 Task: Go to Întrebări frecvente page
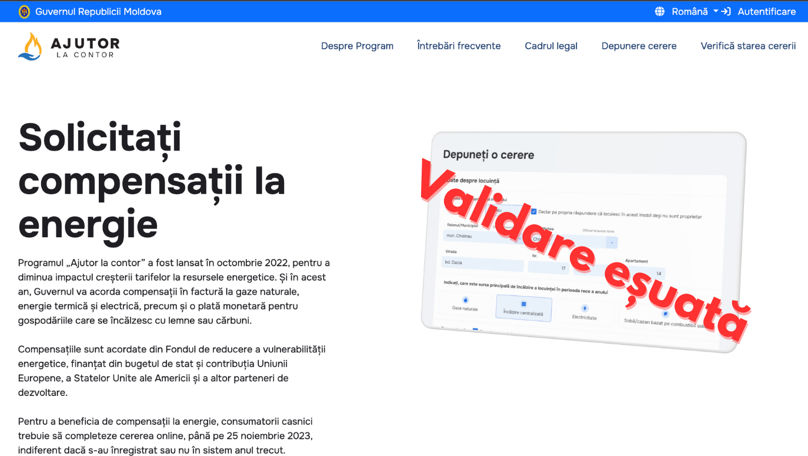pos(459,46)
